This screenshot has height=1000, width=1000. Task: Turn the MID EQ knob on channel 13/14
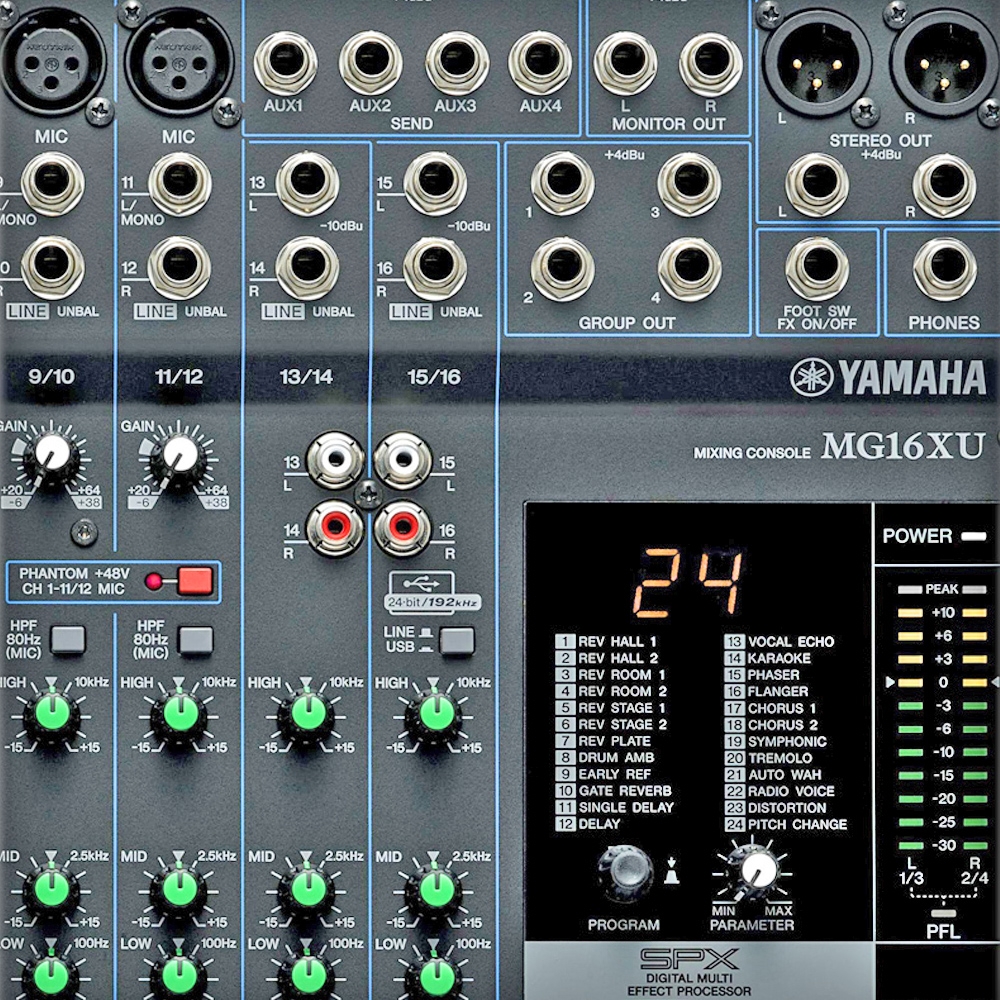[308, 888]
